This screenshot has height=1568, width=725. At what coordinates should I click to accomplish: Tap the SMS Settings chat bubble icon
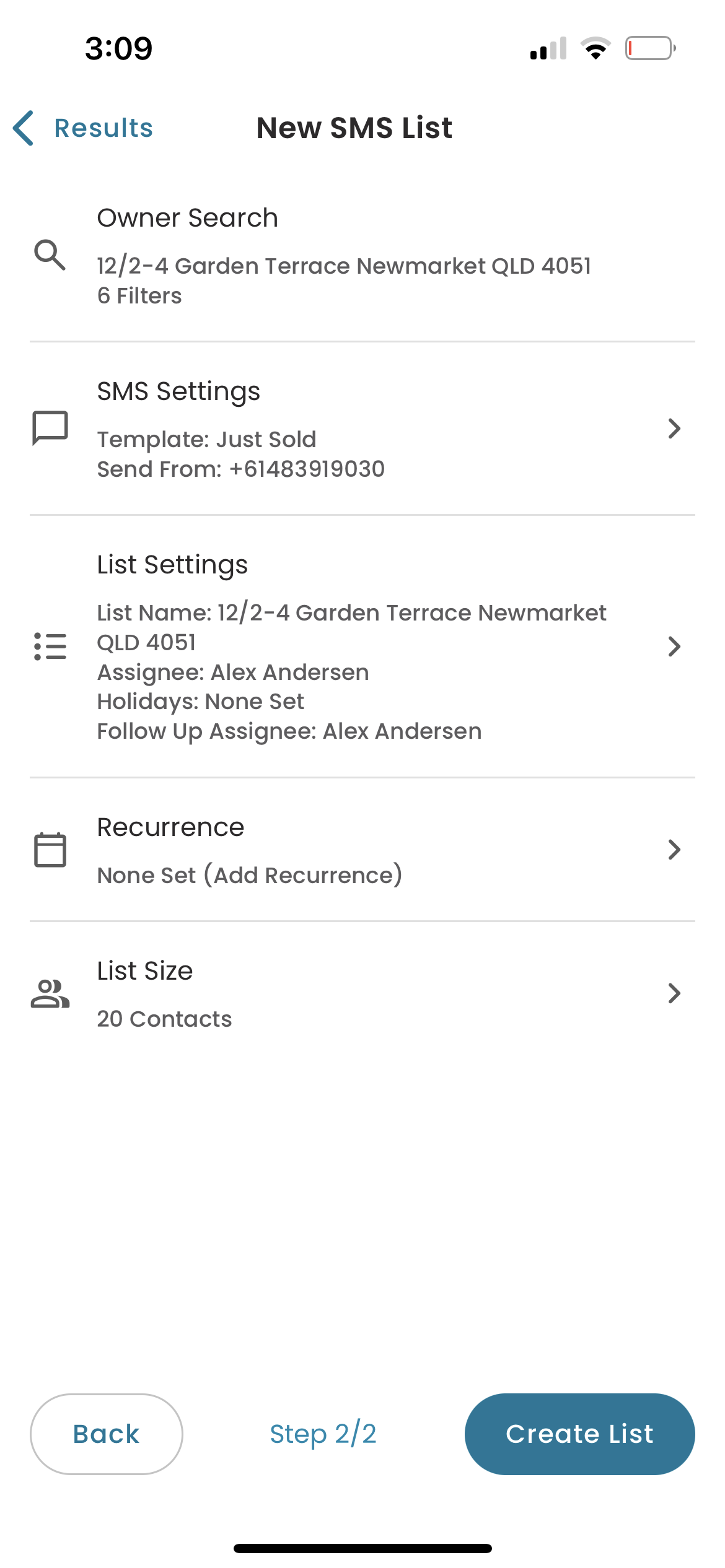point(50,428)
